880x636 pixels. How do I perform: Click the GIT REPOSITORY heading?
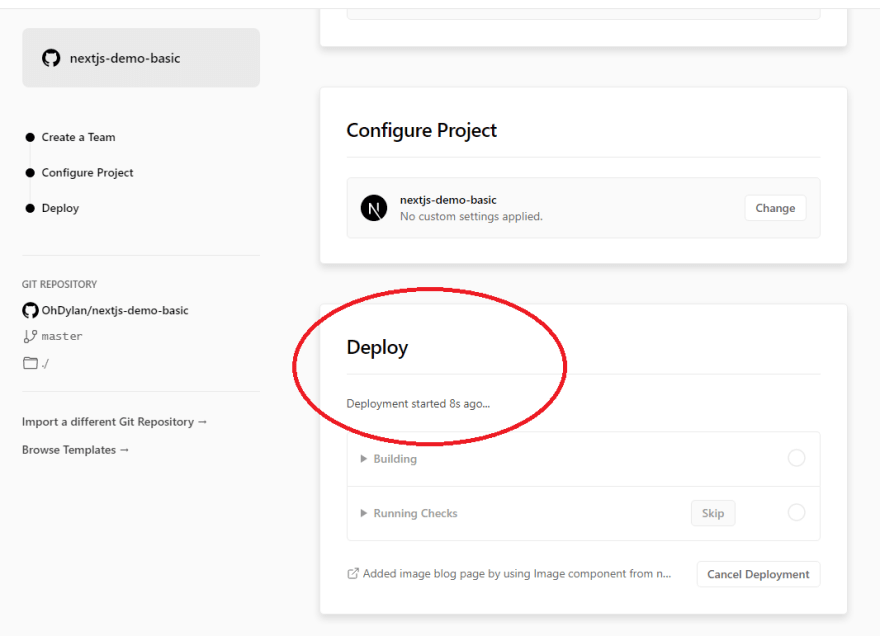[59, 284]
